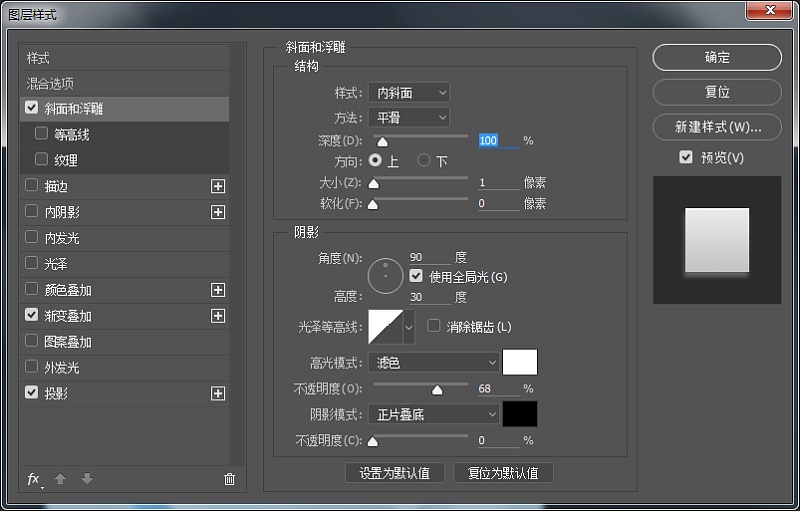Add another 渐变叠加 effect via plus icon
800x511 pixels.
(x=218, y=316)
